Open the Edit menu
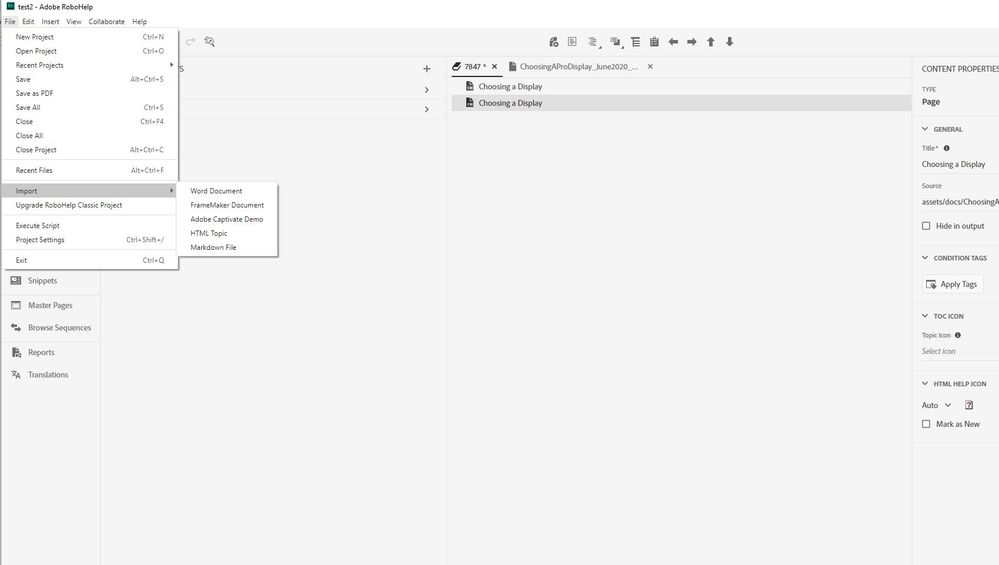The image size is (999, 565). [x=28, y=22]
